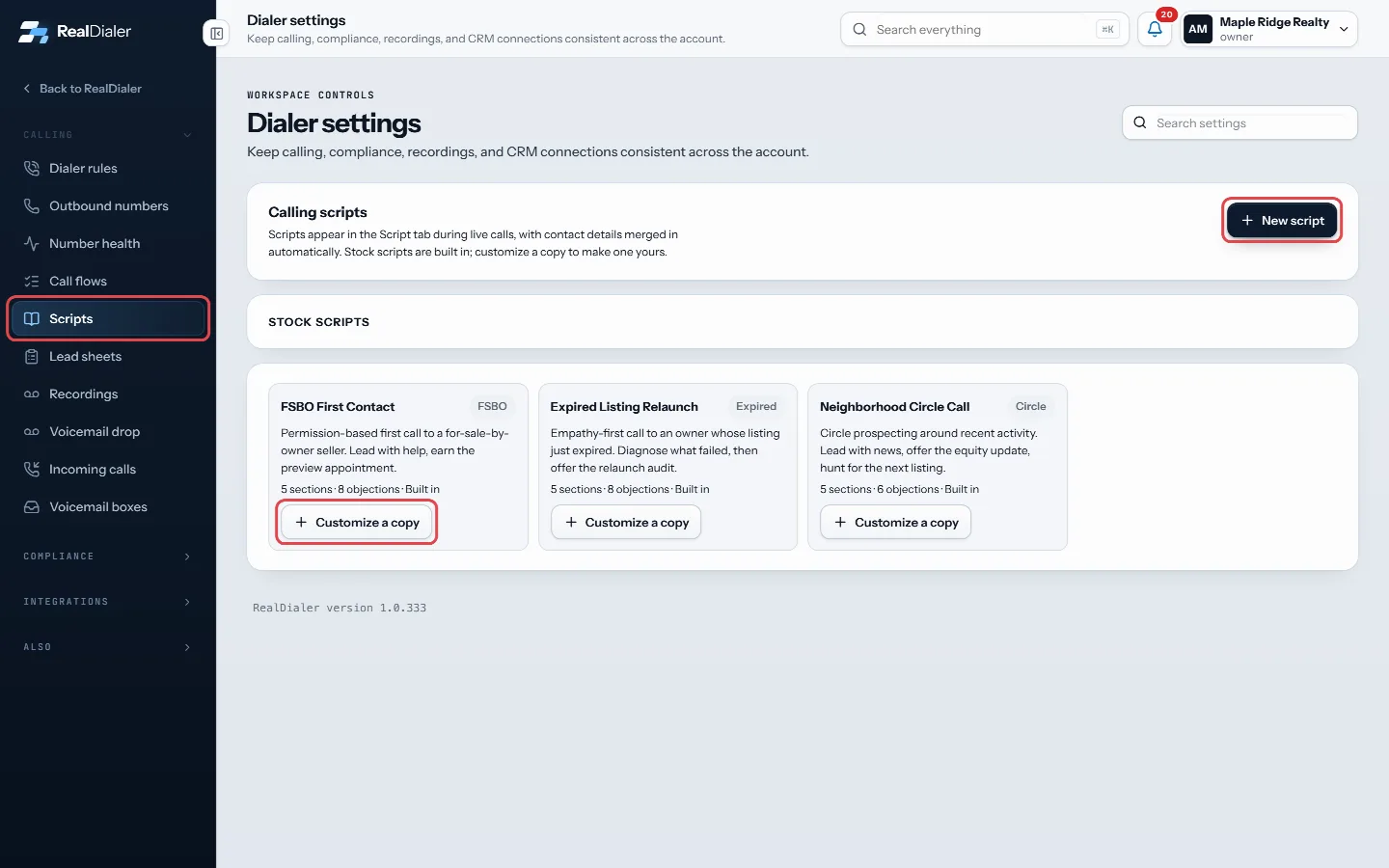Screen dimensions: 1389x868
Task: Click the Call flows list icon
Action: coord(32,281)
